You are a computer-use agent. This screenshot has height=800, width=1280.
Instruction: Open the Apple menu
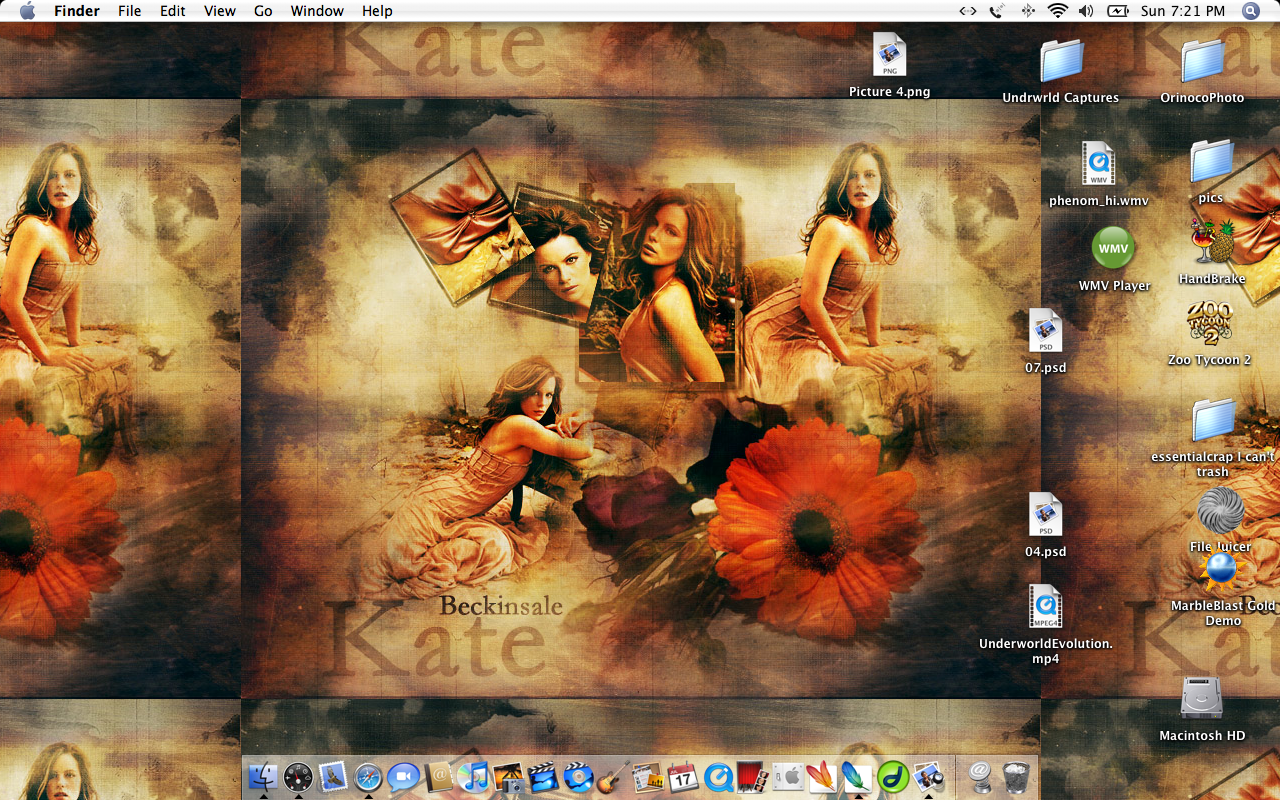point(27,11)
